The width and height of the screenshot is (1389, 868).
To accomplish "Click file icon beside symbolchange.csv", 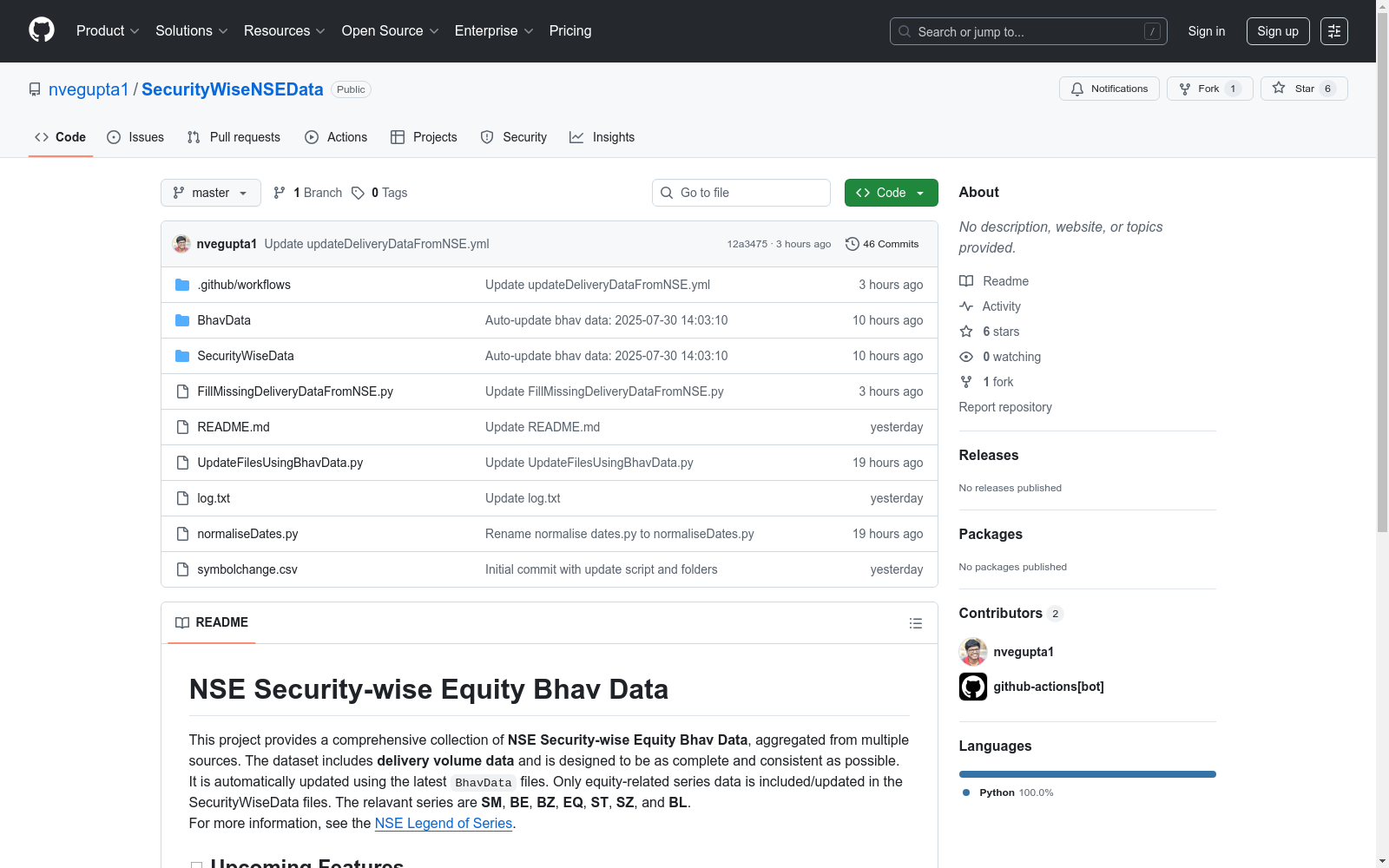I will click(182, 569).
